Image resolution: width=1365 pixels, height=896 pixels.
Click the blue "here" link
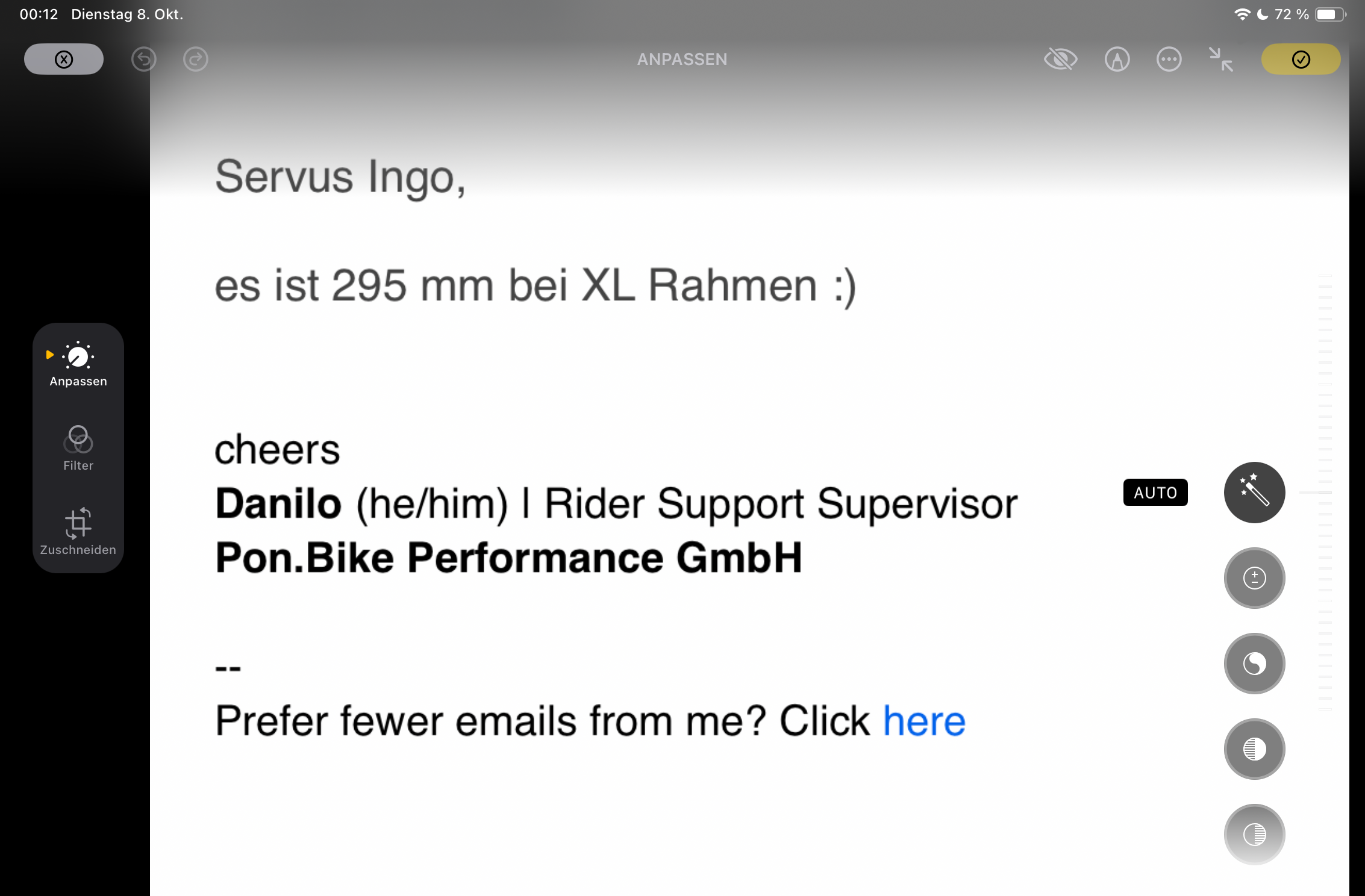(924, 721)
